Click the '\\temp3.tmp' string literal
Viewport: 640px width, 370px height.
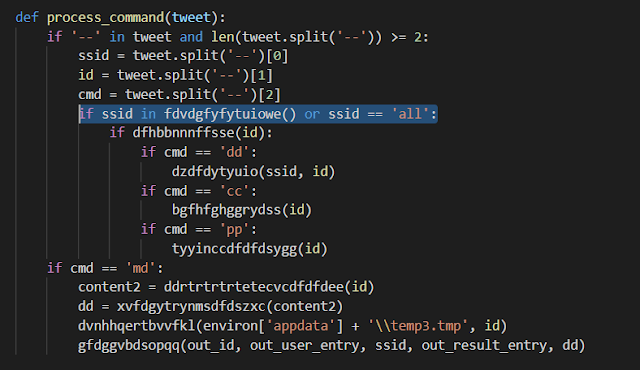click(x=418, y=326)
